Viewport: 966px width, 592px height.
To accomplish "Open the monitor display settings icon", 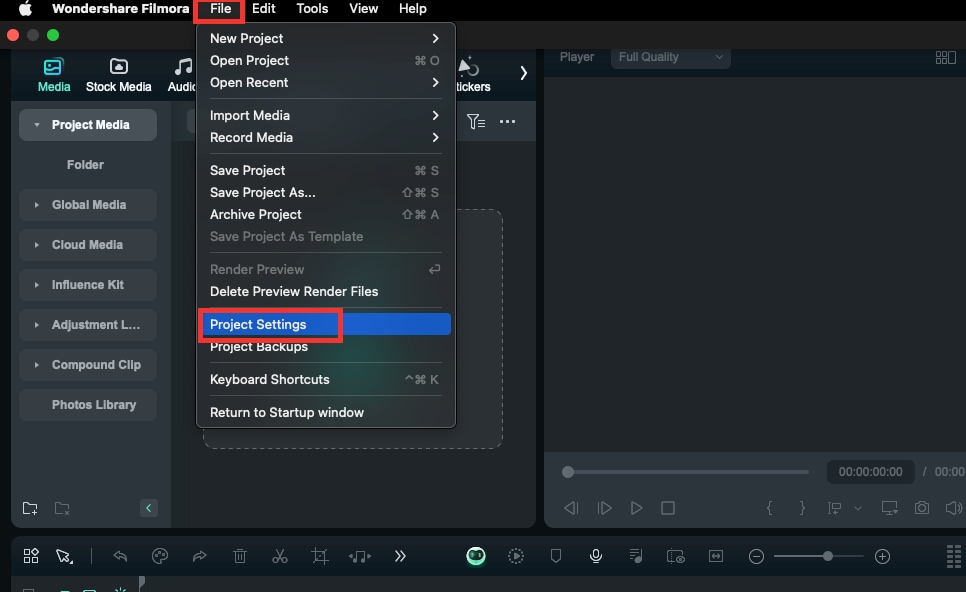I will 889,508.
